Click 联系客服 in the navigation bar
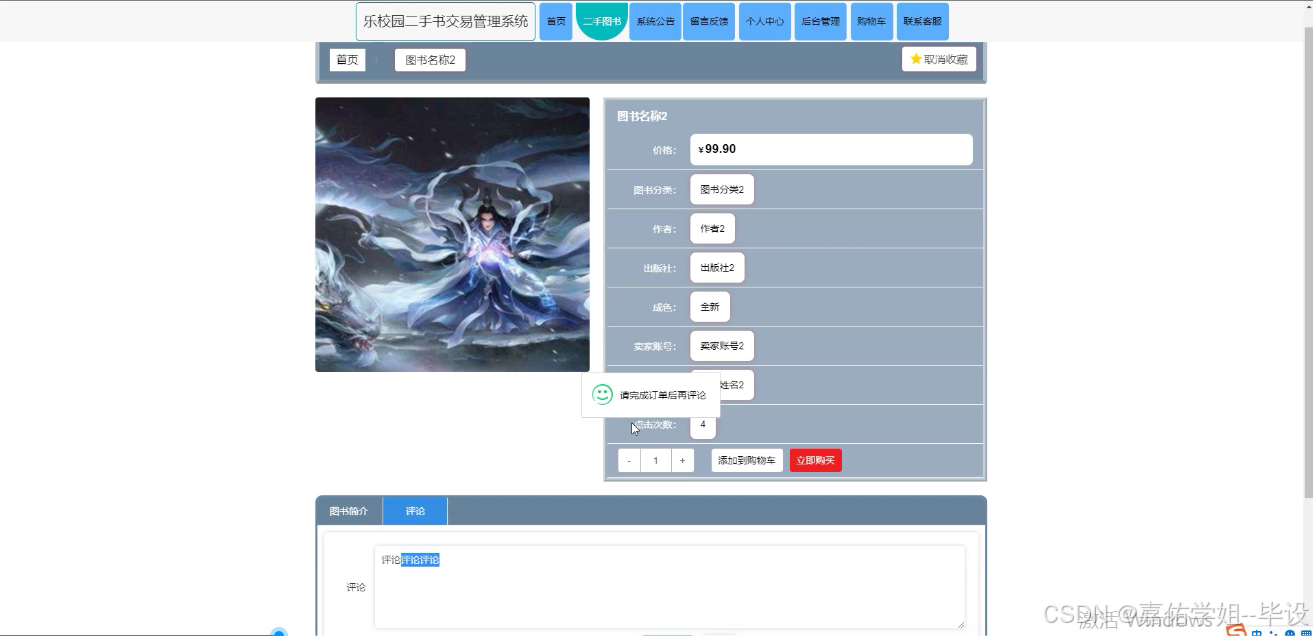This screenshot has width=1313, height=636. click(923, 22)
